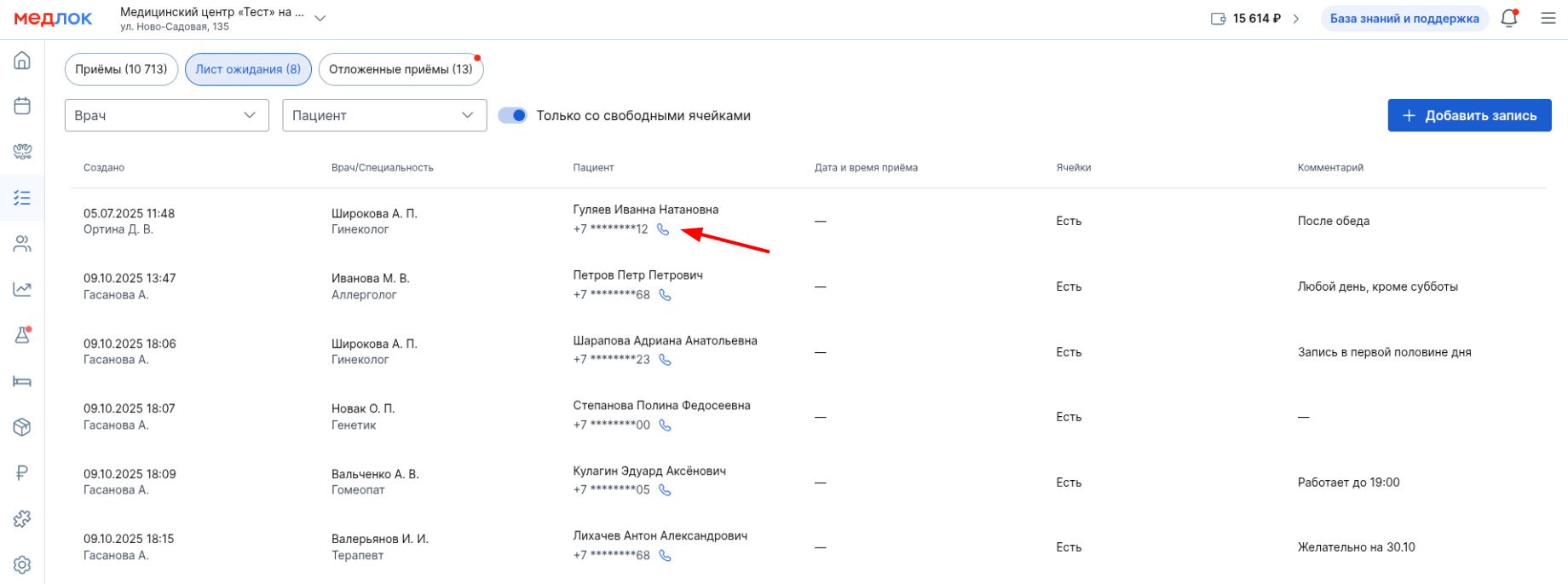Switch to the Приёмы (10 713) tab
This screenshot has width=1568, height=584.
(121, 69)
